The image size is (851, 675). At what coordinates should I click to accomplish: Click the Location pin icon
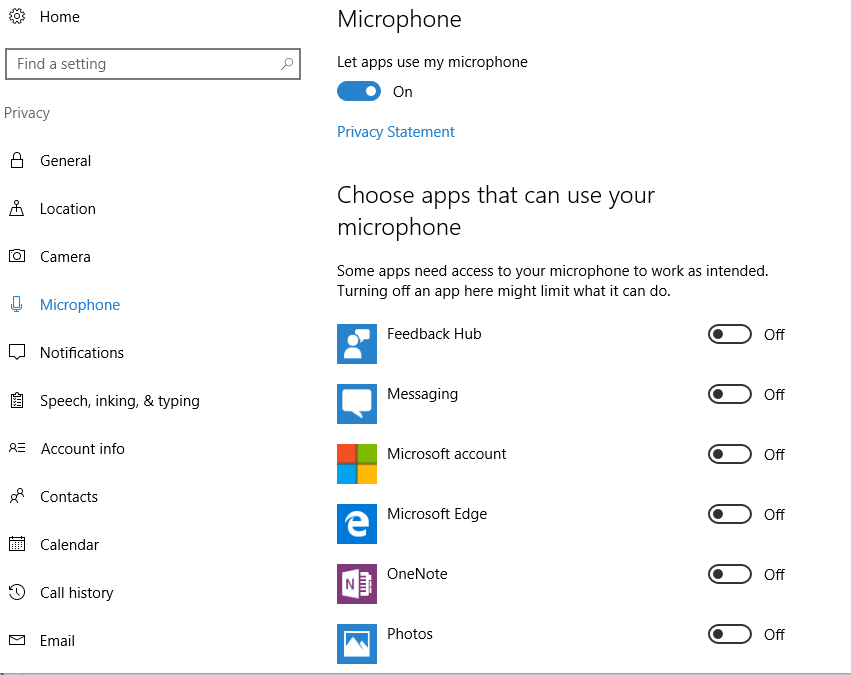17,208
